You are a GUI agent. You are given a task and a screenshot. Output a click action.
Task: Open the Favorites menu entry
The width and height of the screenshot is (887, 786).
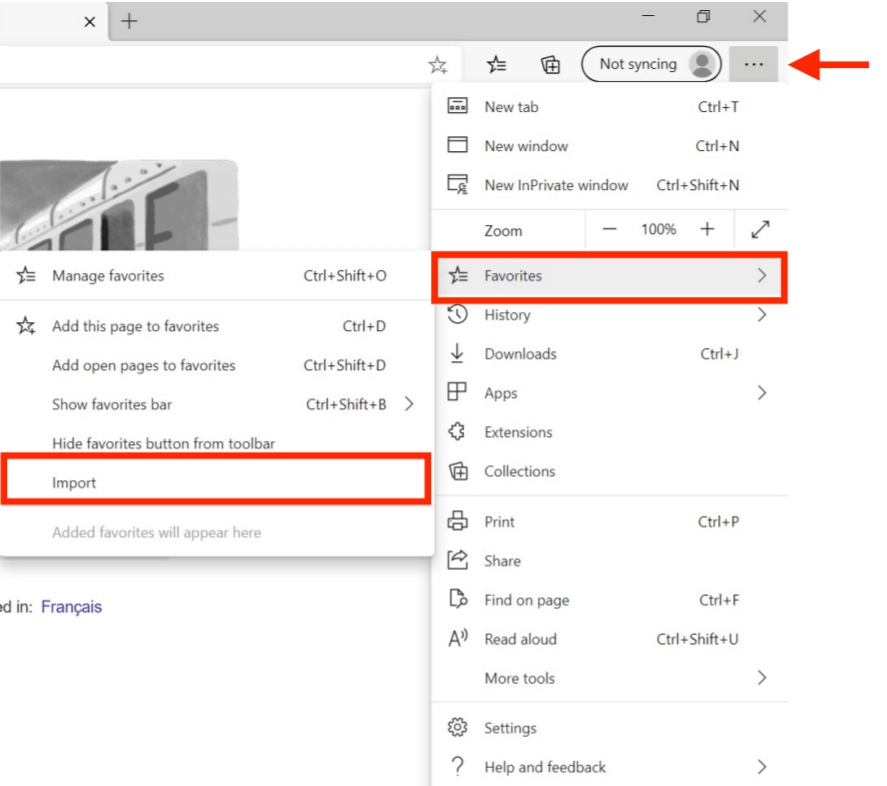tap(609, 277)
